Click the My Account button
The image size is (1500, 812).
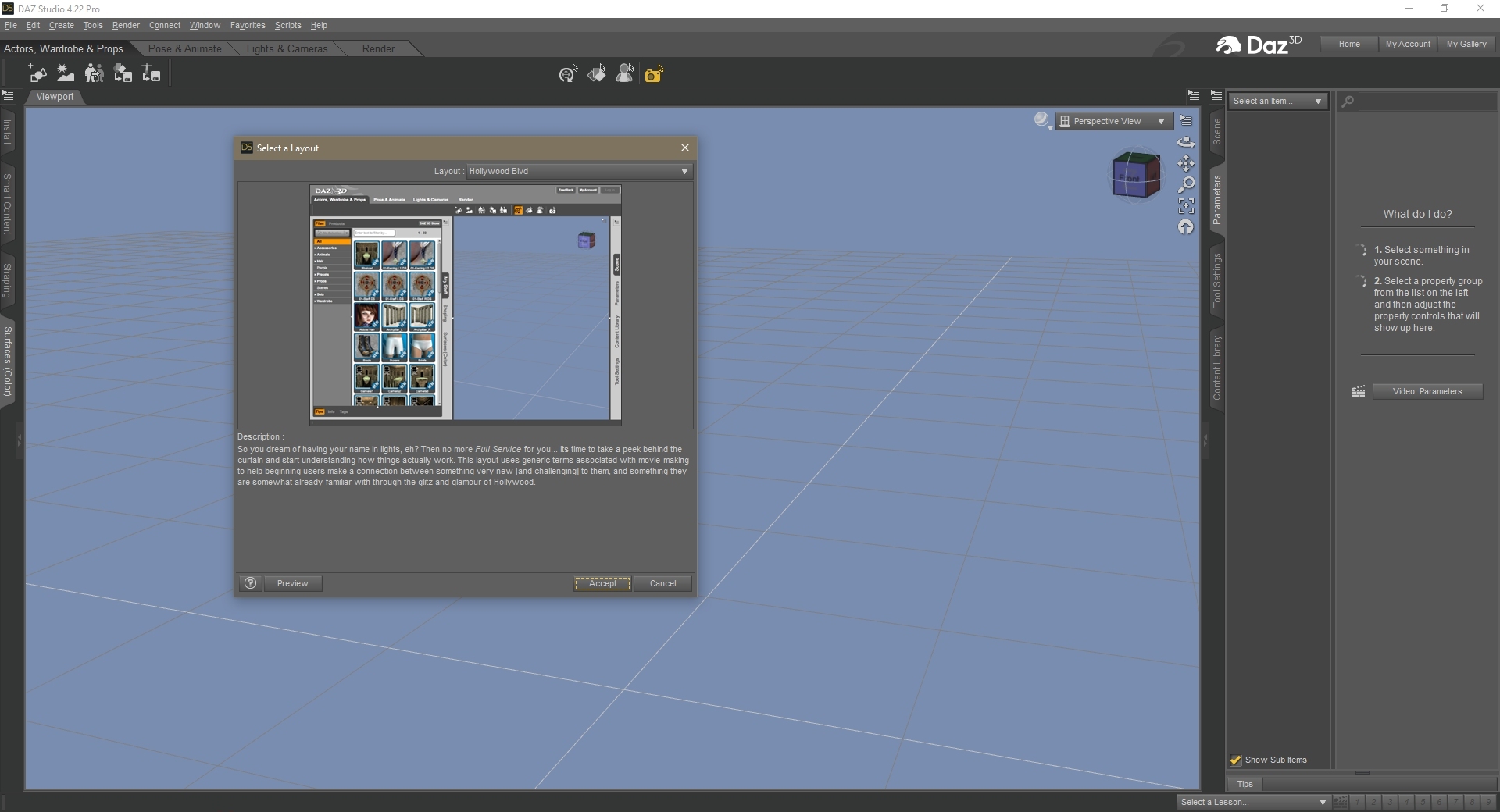tap(1408, 44)
